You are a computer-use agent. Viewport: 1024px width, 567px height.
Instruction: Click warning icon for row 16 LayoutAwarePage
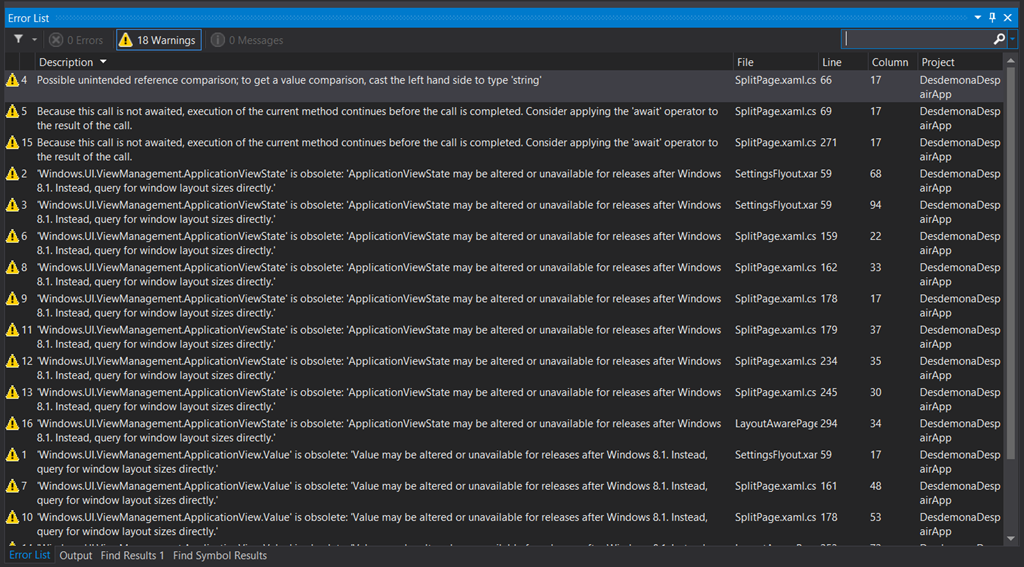tap(12, 424)
